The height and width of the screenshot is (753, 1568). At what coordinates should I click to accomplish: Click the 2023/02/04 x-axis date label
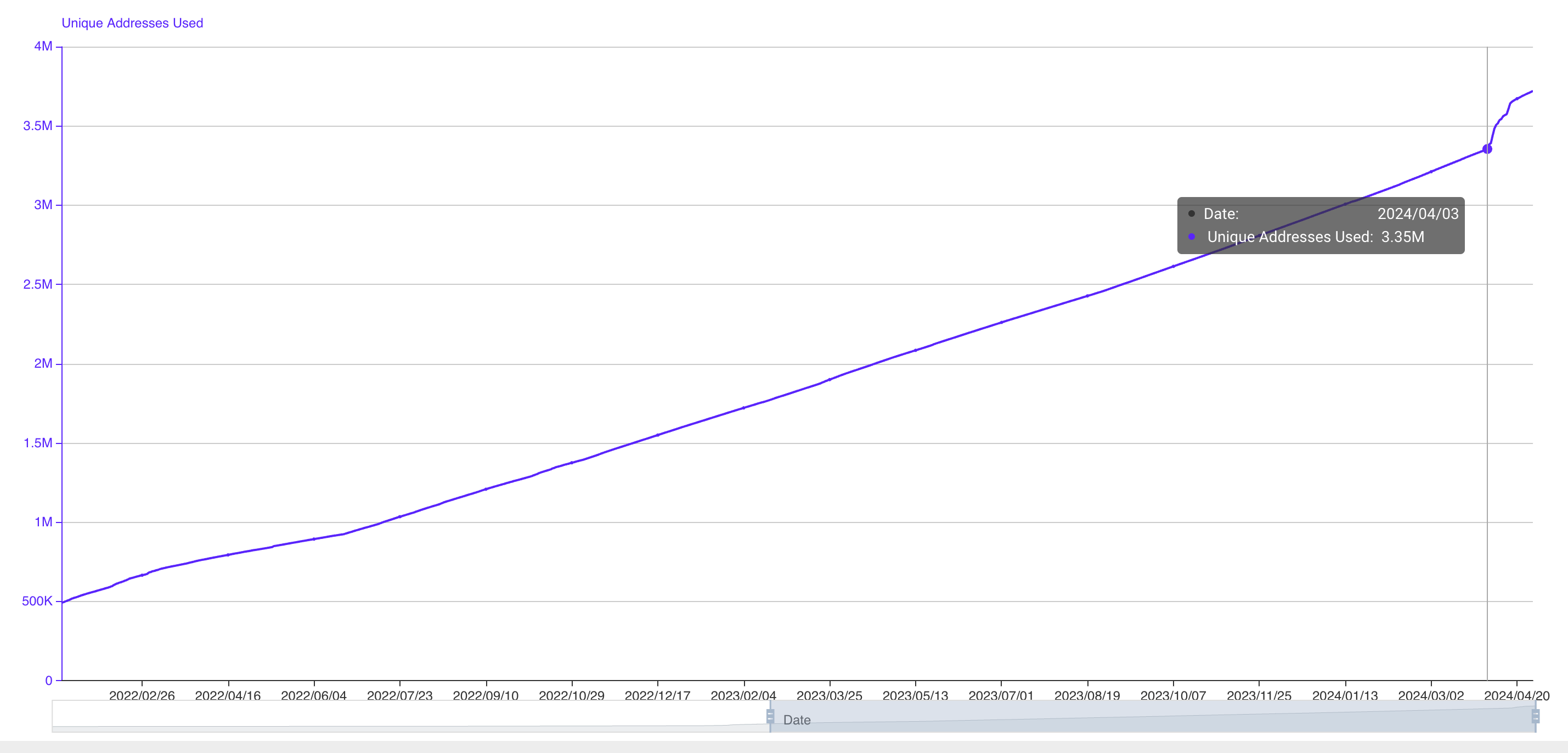[x=743, y=695]
